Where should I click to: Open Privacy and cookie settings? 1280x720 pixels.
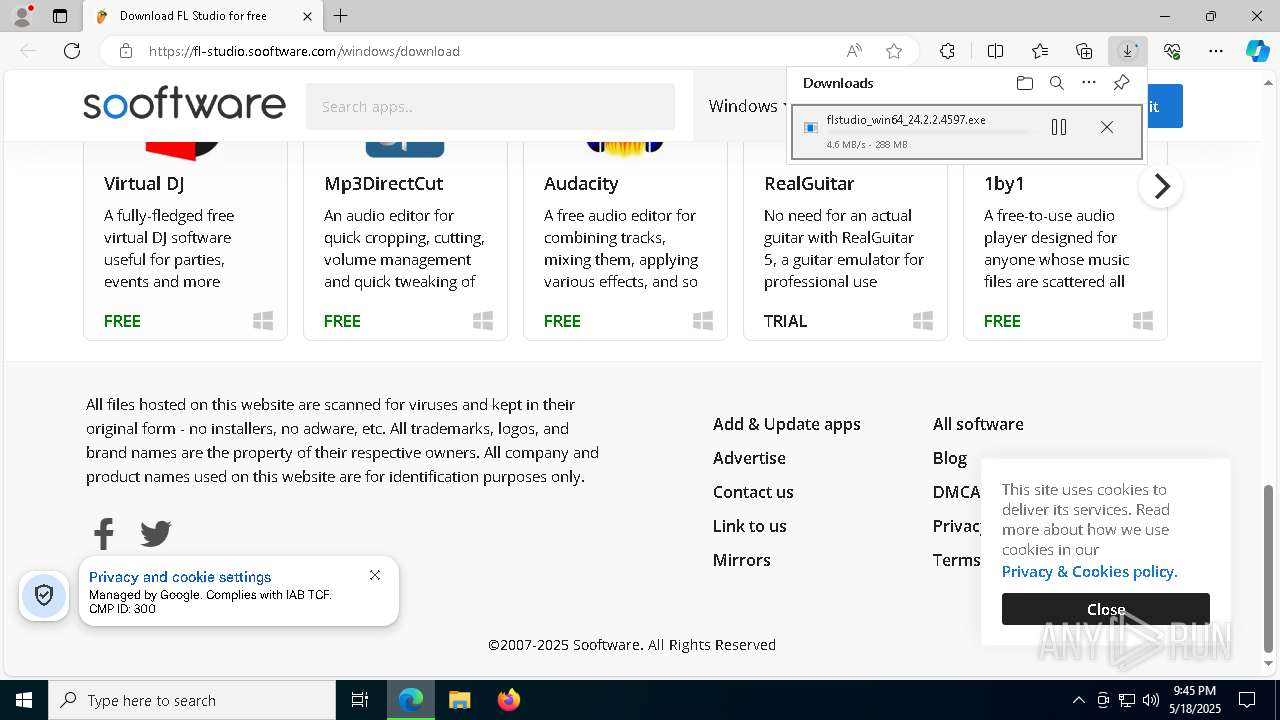pyautogui.click(x=180, y=577)
